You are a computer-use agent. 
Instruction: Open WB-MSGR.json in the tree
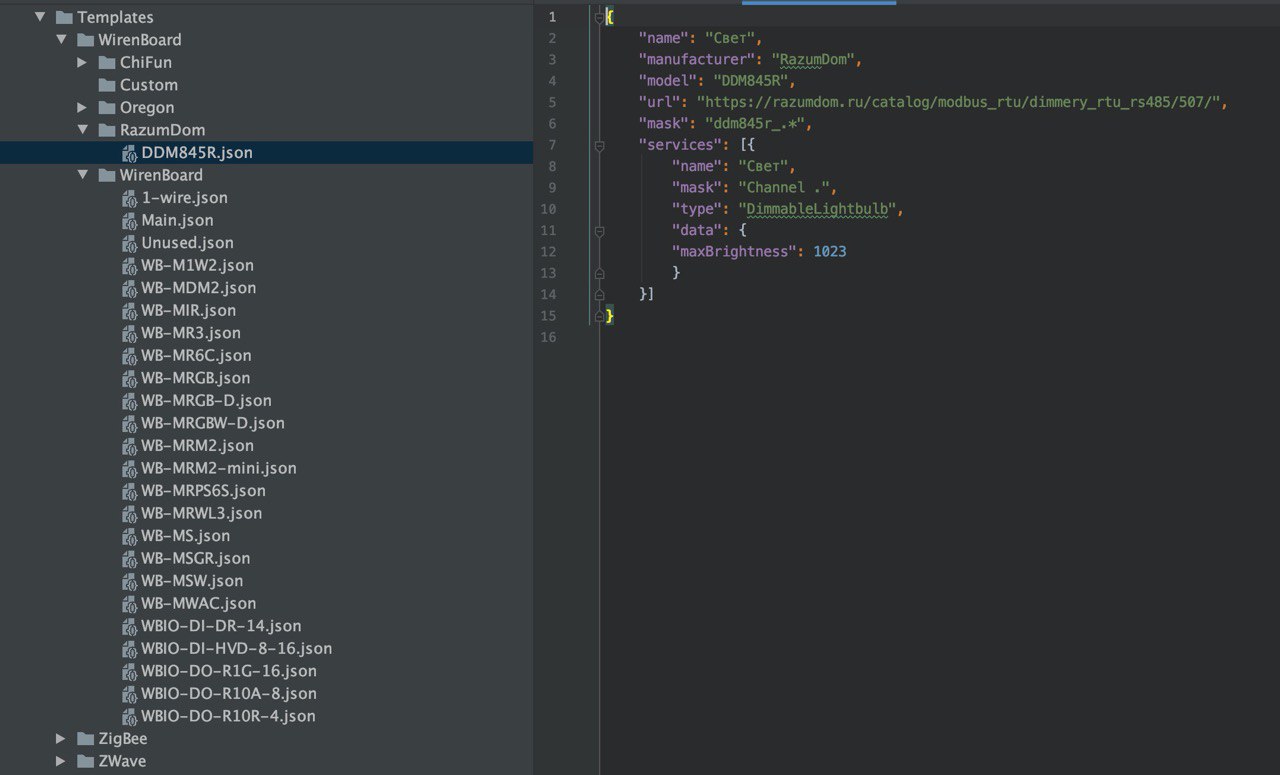point(196,558)
